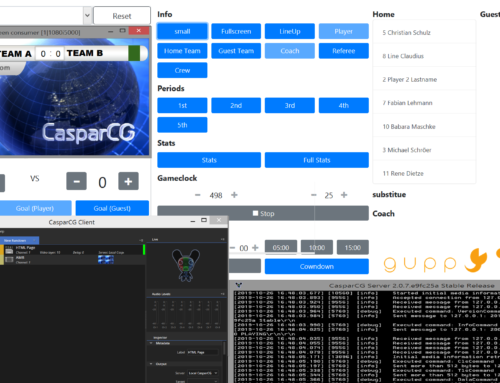
Task: Open the Audio Levels panel menu icon
Action: (x=223, y=294)
